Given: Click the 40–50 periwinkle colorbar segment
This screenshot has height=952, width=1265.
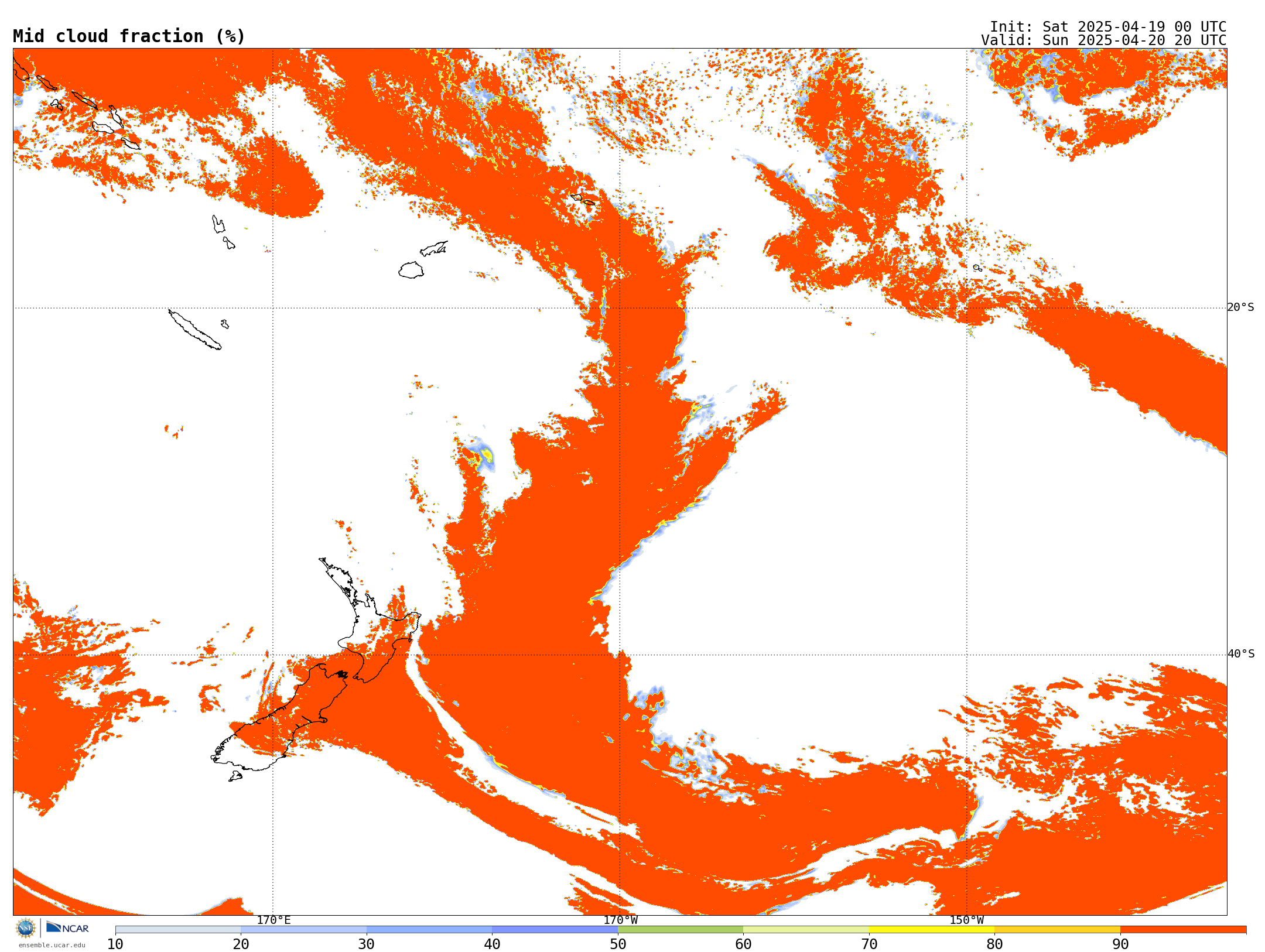Looking at the screenshot, I should 555,930.
